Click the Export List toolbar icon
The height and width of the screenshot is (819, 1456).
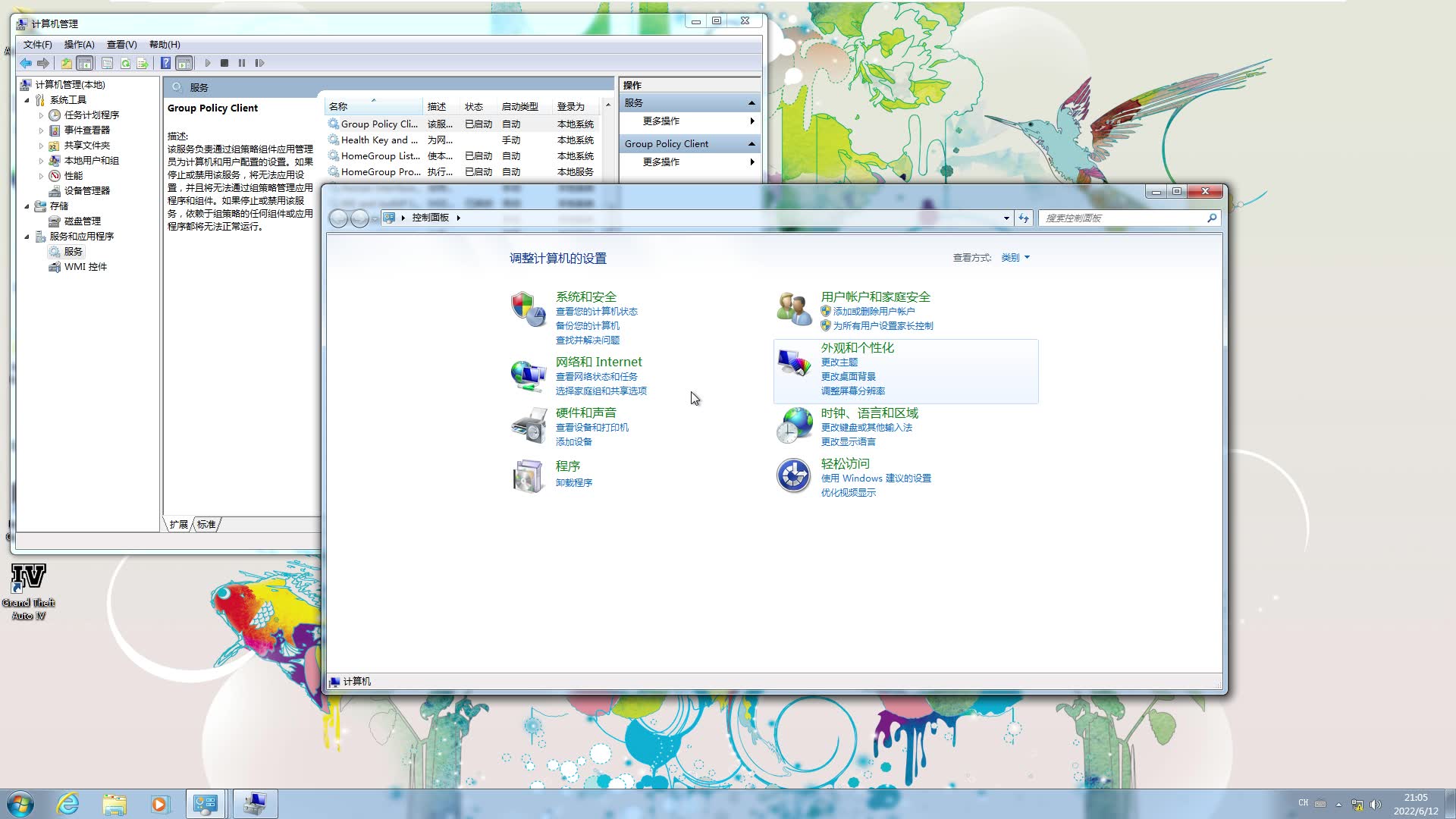(x=142, y=63)
